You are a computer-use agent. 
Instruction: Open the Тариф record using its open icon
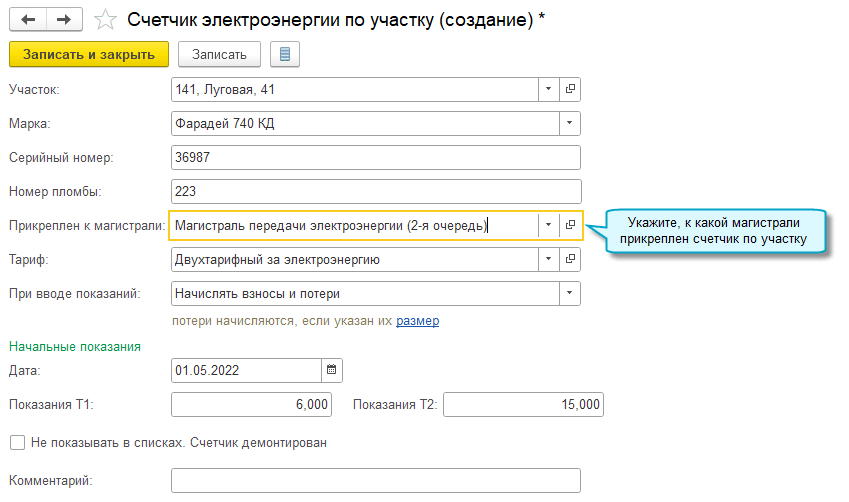(x=570, y=260)
